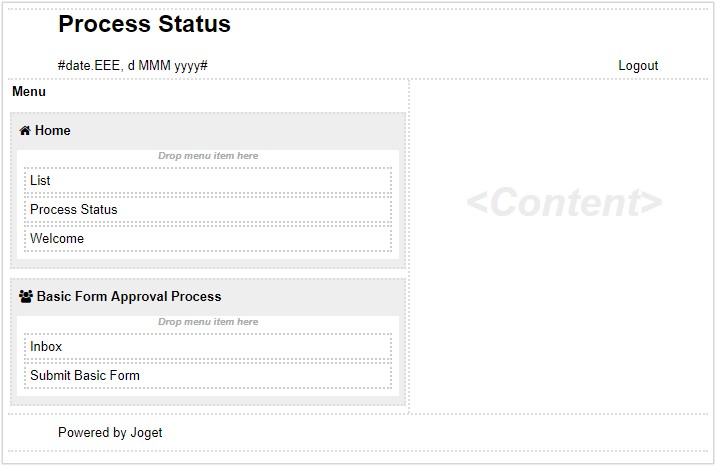Click drop zone under Home category
Image resolution: width=715 pixels, height=466 pixels.
point(208,156)
